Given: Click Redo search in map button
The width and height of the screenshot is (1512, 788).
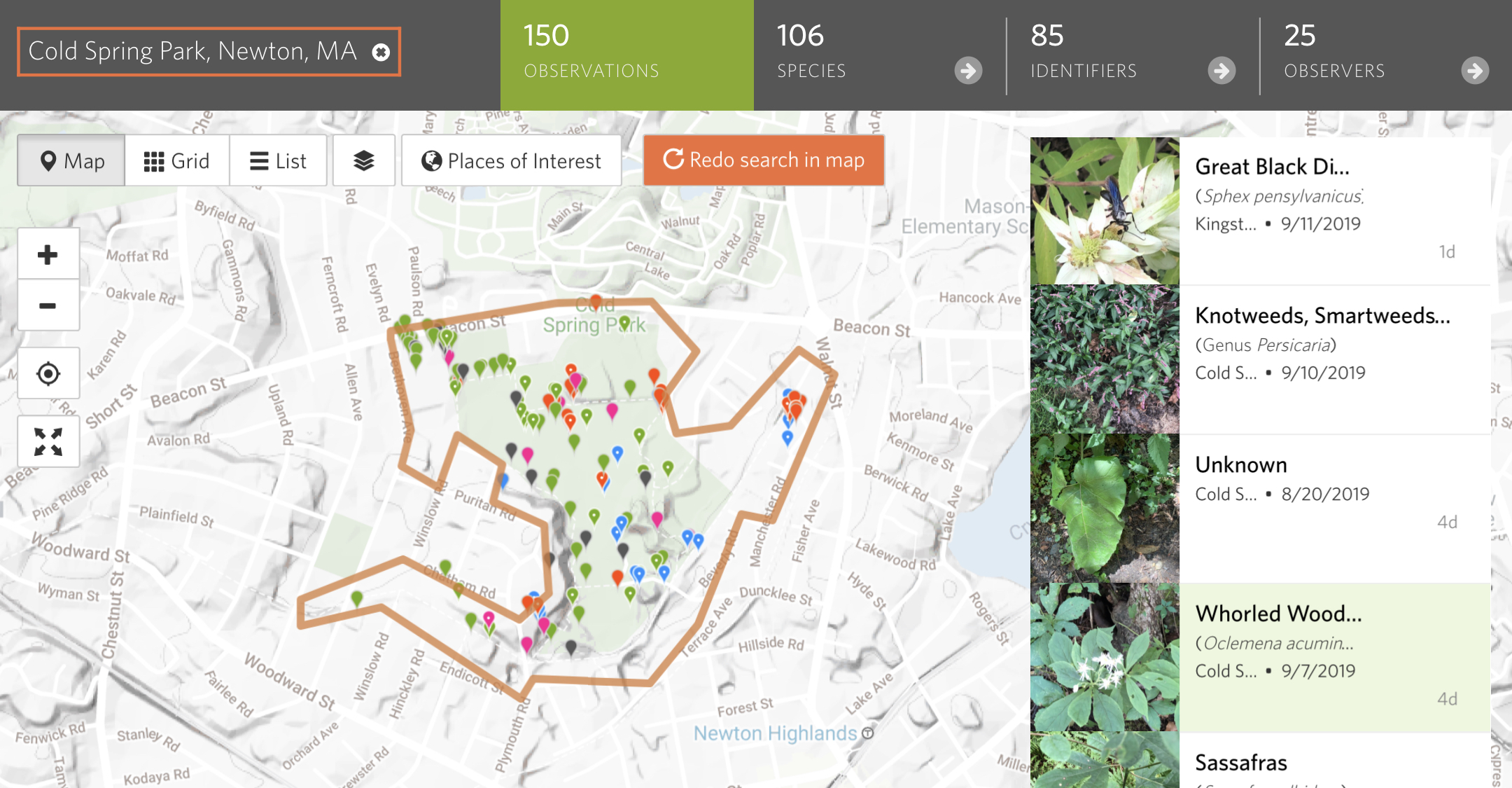Looking at the screenshot, I should 764,160.
